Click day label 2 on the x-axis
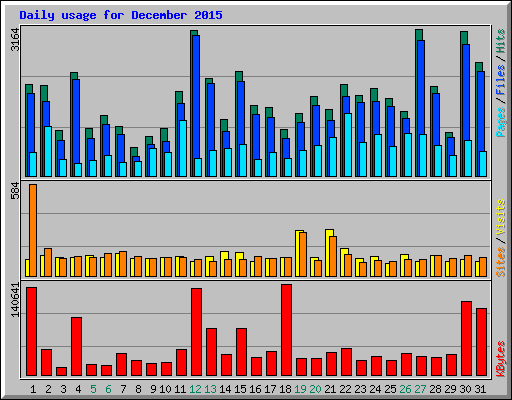 coord(48,389)
